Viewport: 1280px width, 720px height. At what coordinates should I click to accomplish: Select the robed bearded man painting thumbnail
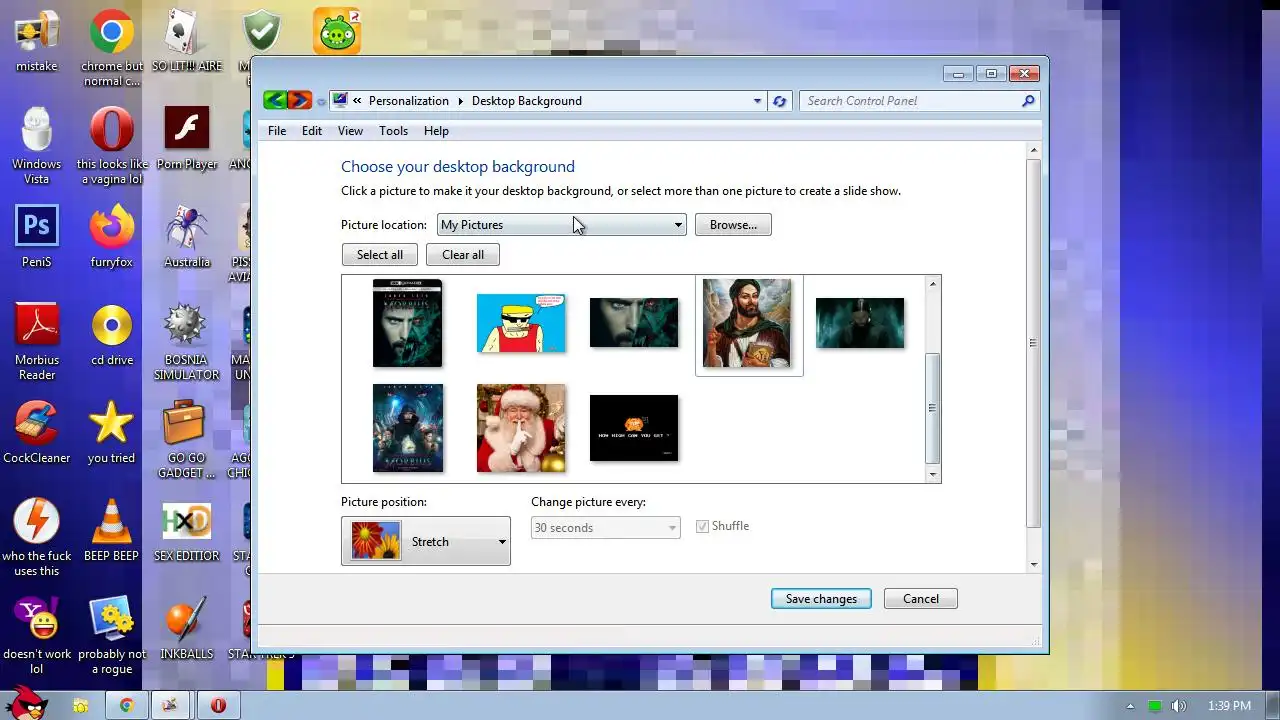click(747, 323)
